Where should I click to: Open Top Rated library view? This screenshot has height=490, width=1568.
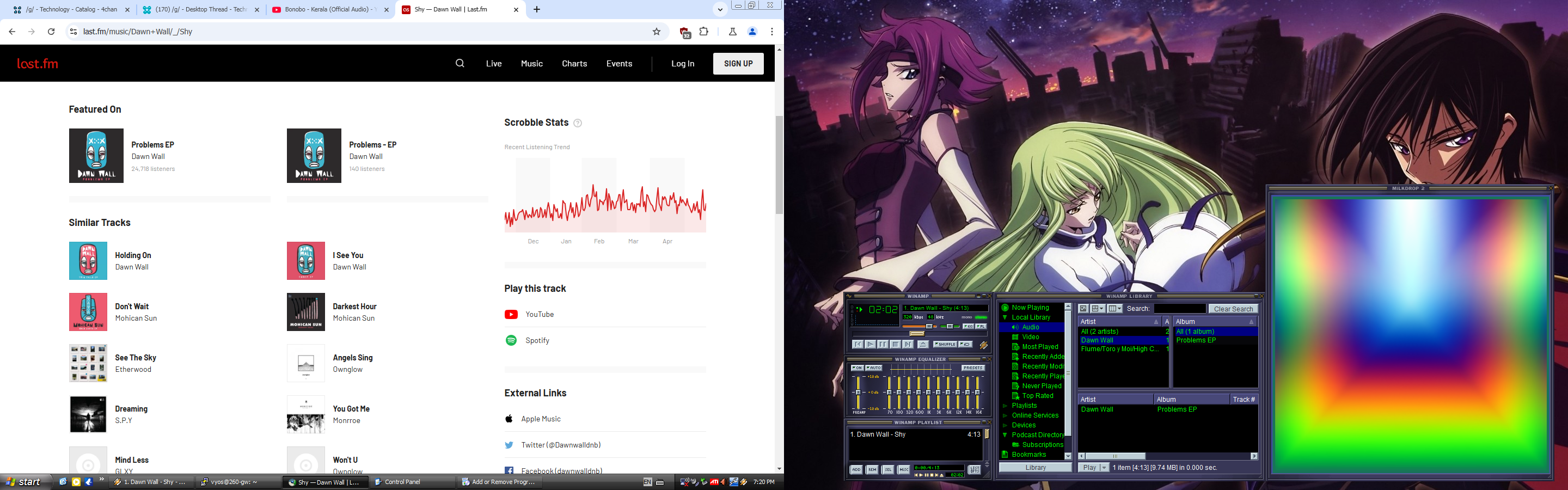coord(1037,396)
